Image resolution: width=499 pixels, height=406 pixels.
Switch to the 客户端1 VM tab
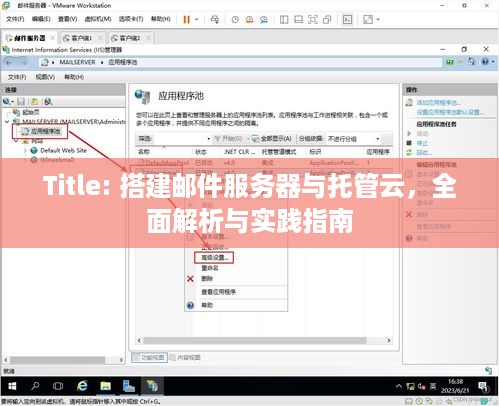pyautogui.click(x=82, y=38)
